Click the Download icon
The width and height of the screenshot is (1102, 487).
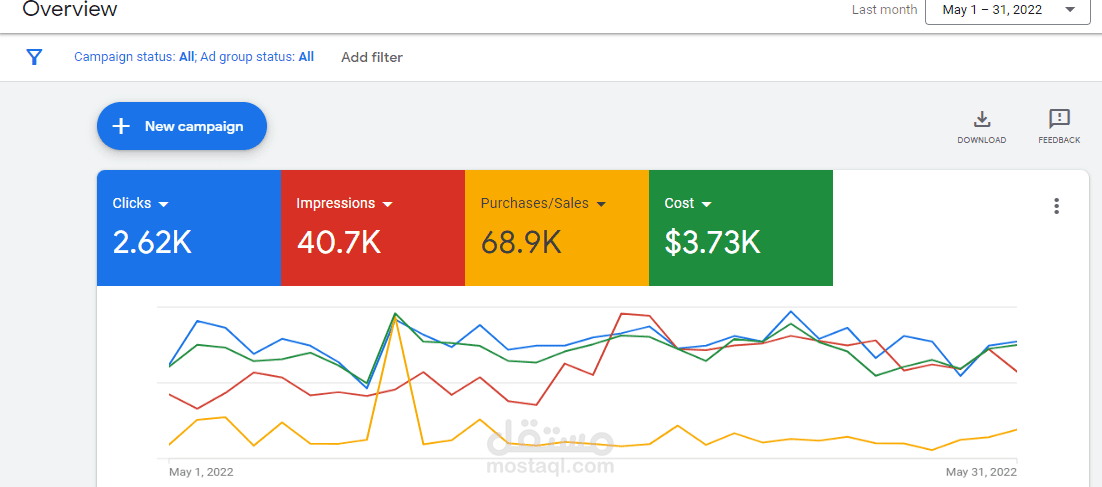[x=982, y=120]
